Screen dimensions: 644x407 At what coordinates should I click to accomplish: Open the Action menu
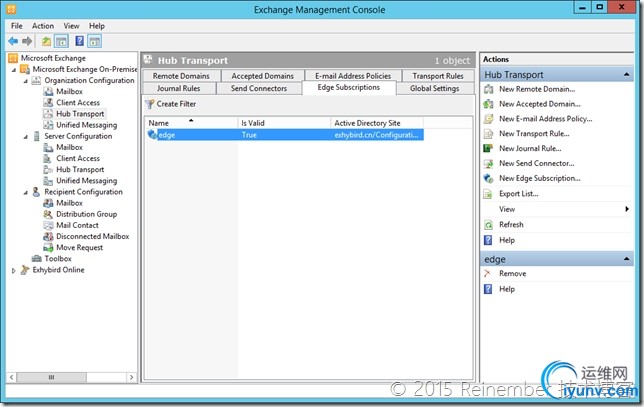coord(43,26)
